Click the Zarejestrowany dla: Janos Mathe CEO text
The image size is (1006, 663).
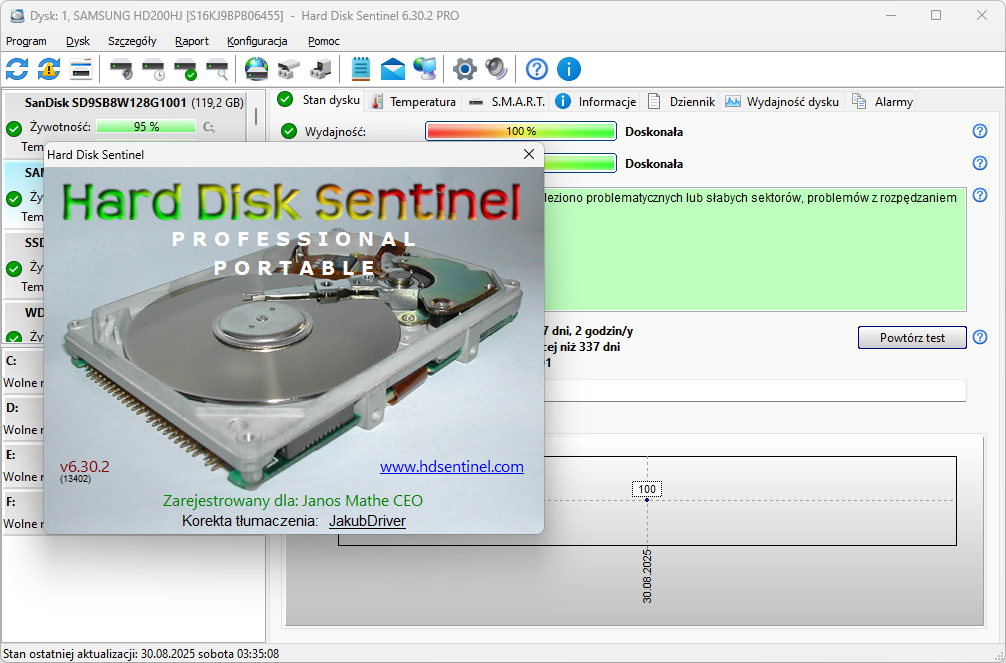[x=293, y=501]
